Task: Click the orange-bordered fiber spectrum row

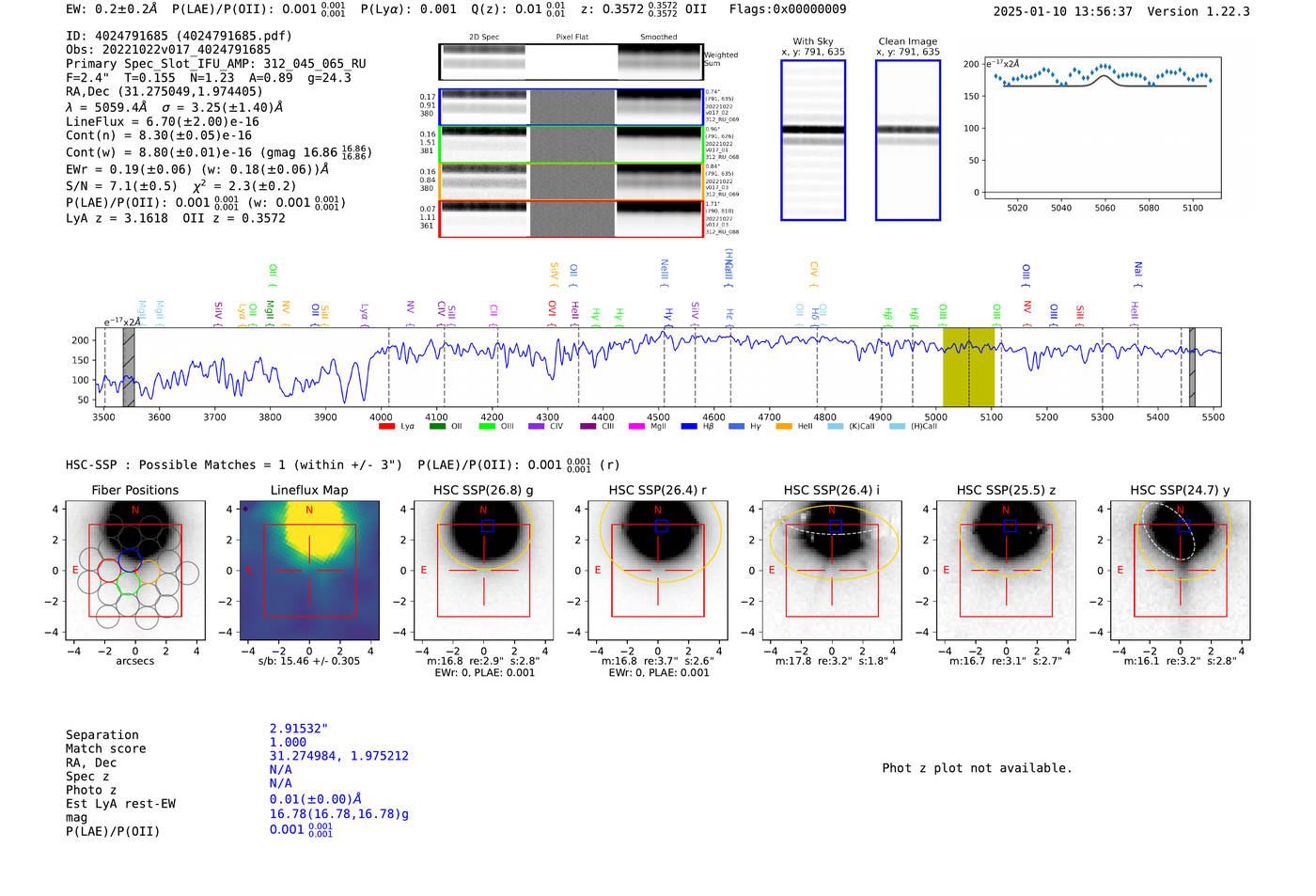Action: pyautogui.click(x=572, y=181)
